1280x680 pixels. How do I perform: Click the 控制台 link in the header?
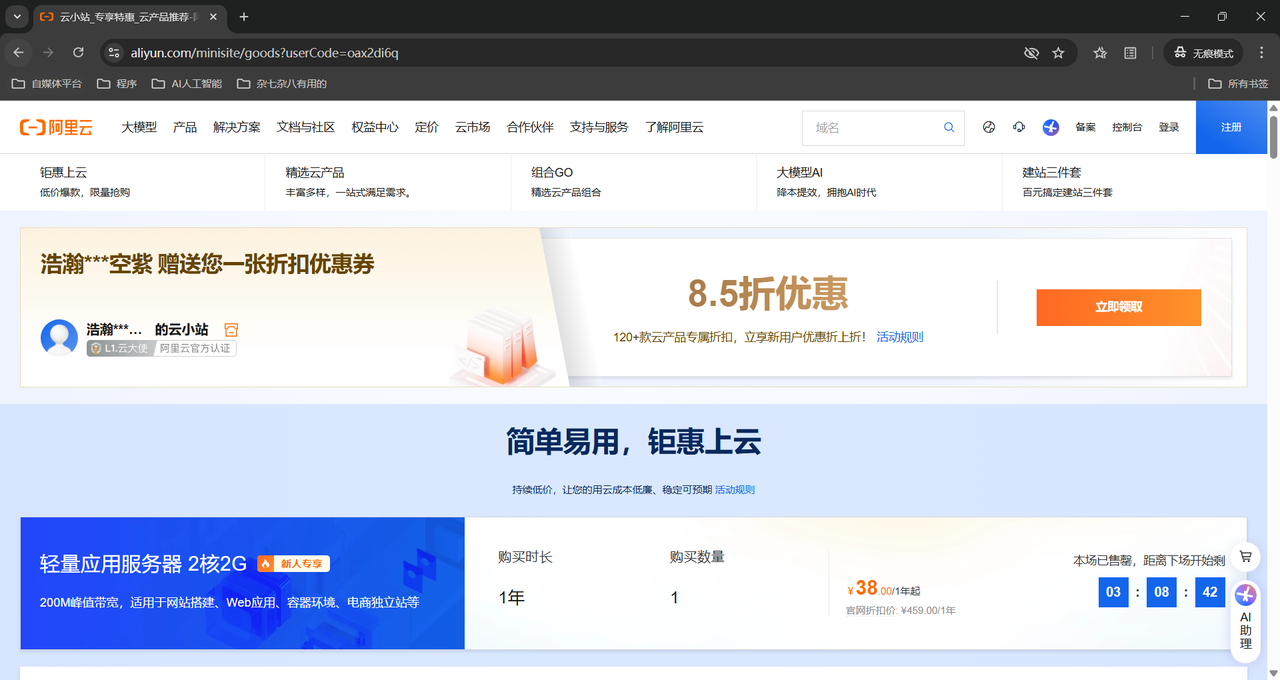click(1127, 127)
